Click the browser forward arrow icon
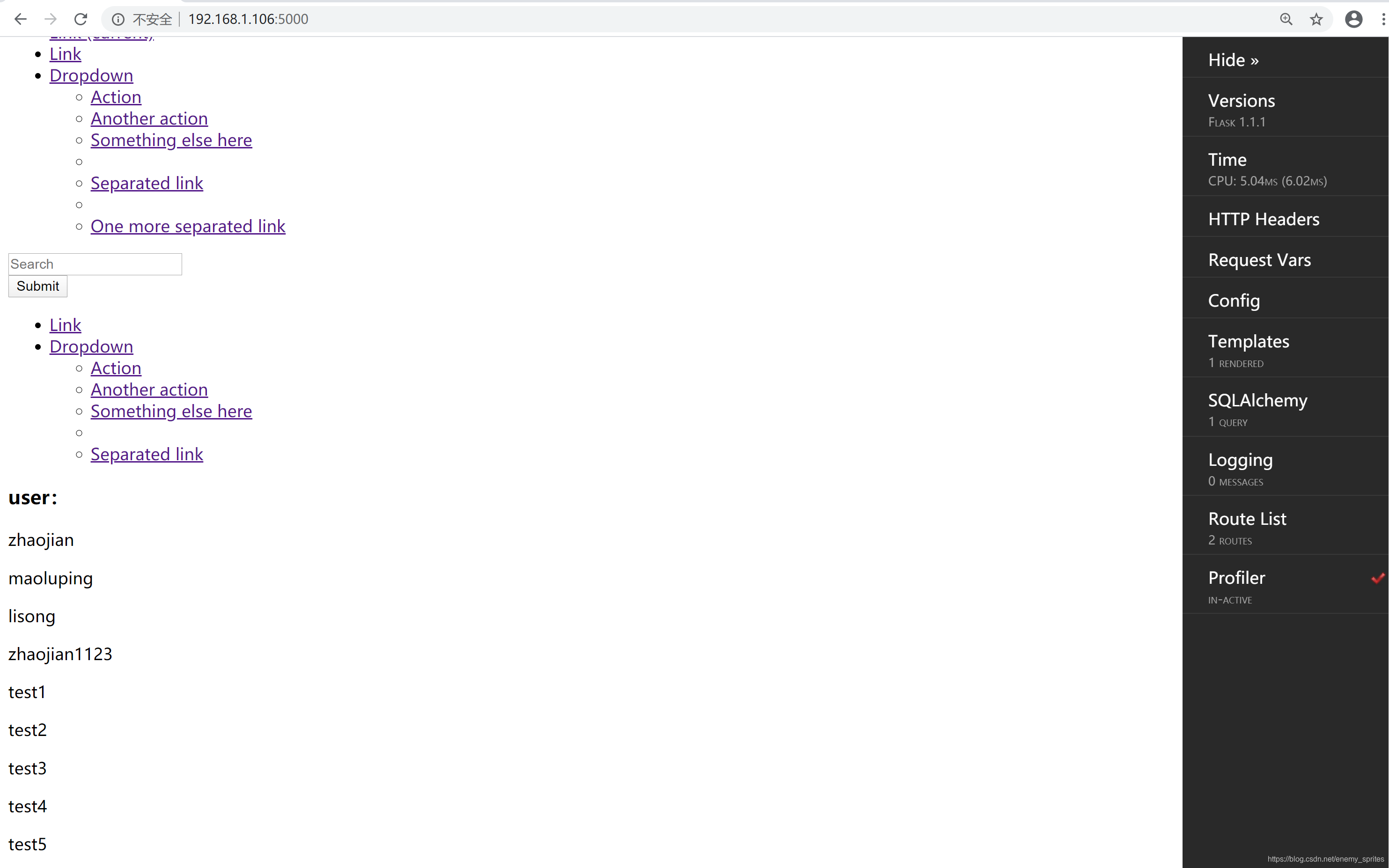 point(51,19)
